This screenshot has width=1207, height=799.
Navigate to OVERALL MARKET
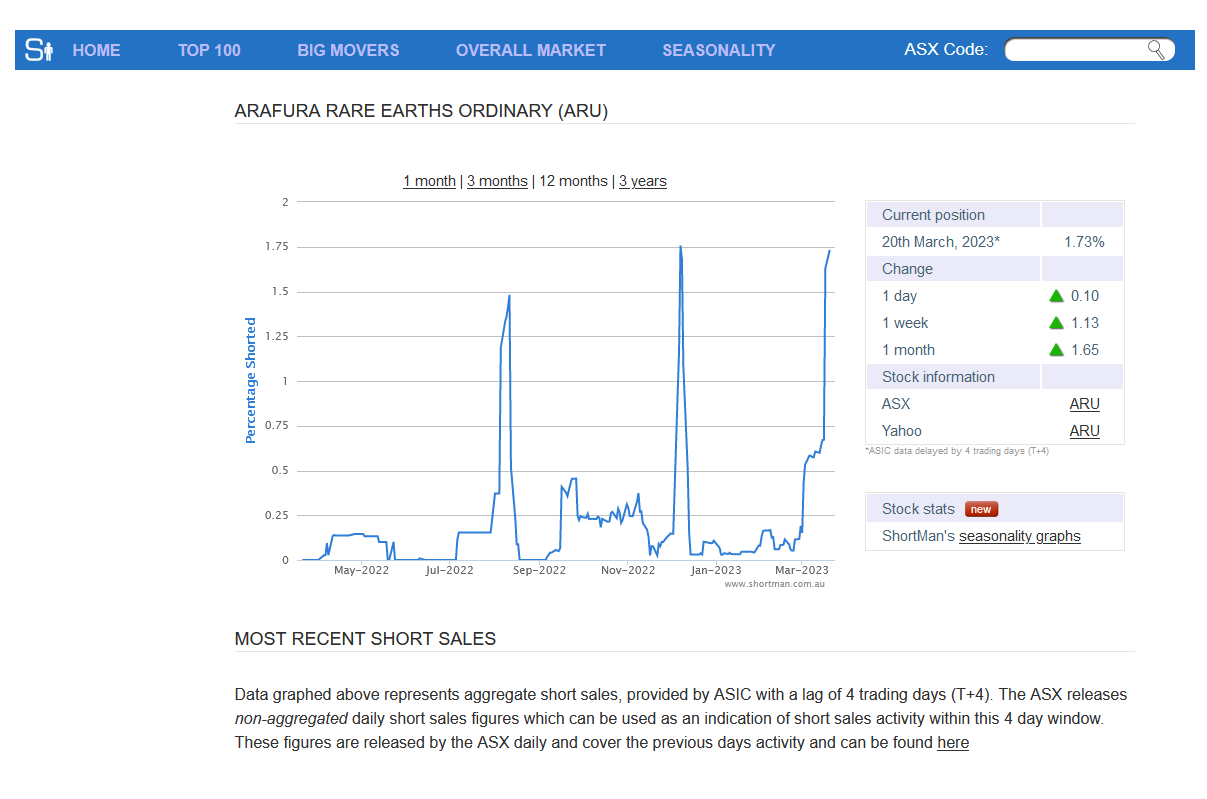pos(530,50)
